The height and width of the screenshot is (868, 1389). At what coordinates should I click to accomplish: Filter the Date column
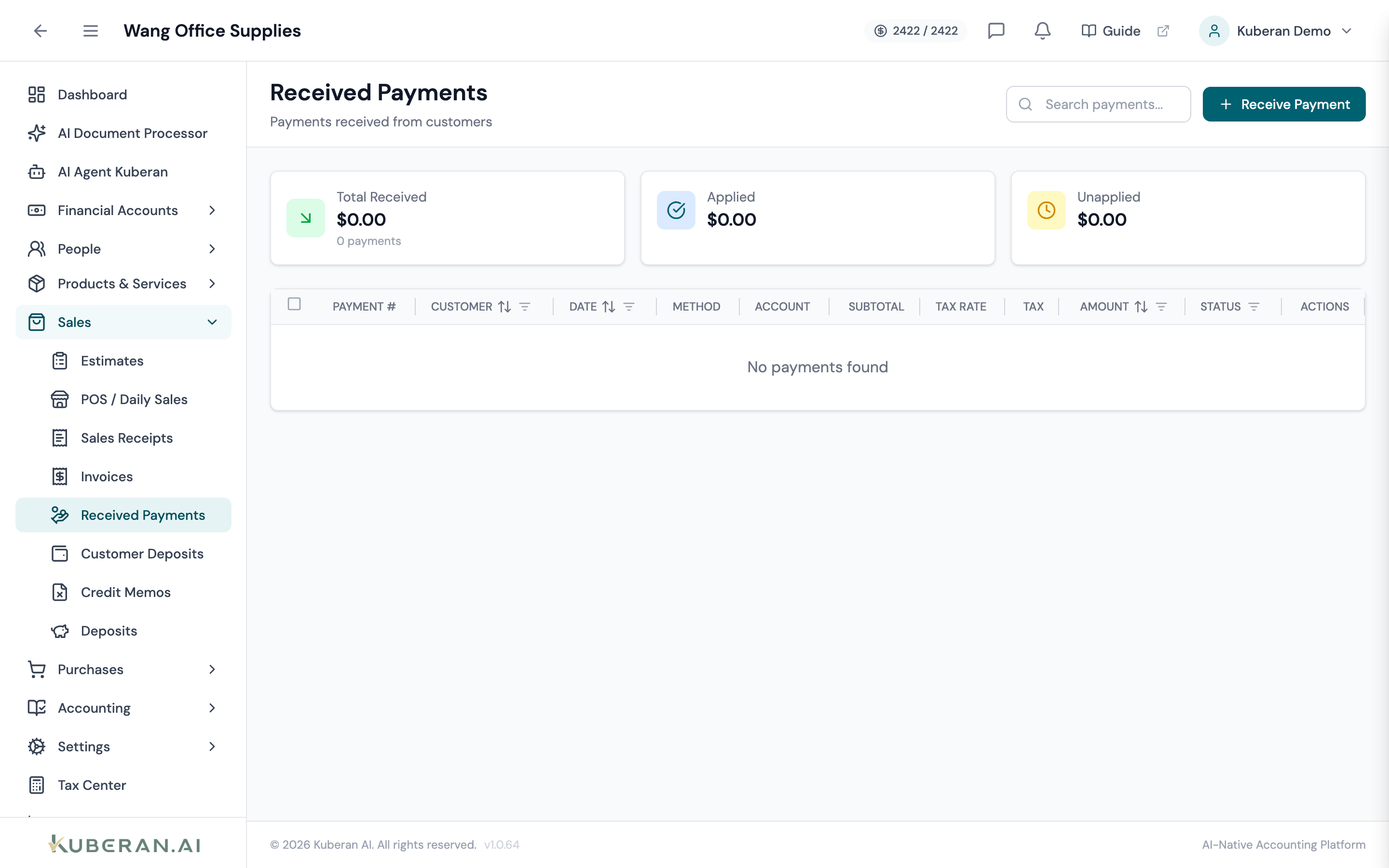point(629,307)
